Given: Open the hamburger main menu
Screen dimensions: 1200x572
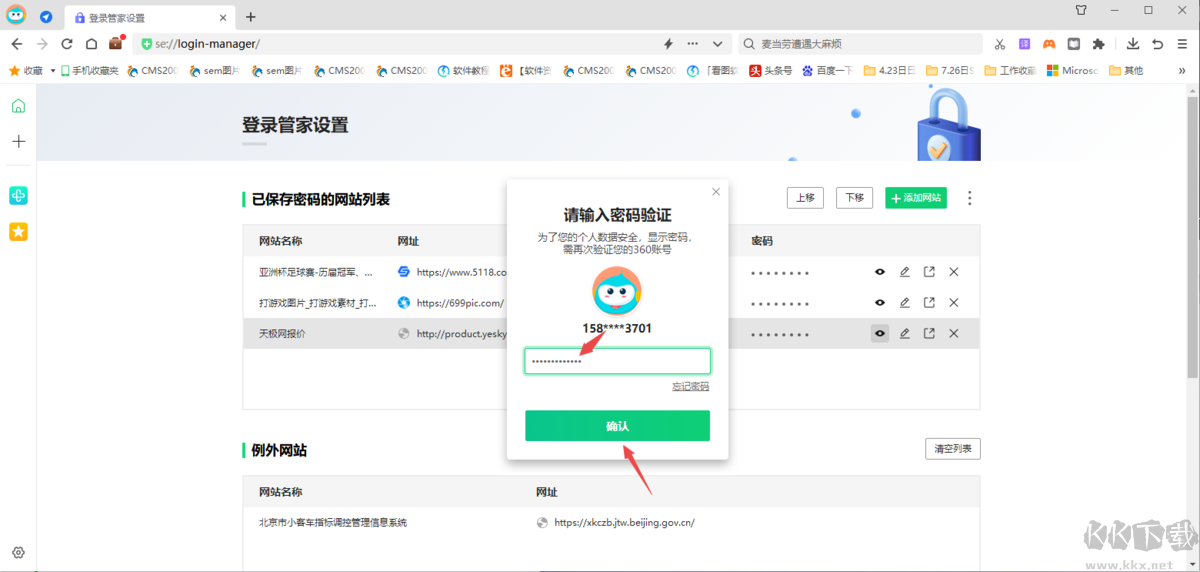Looking at the screenshot, I should tap(1182, 44).
